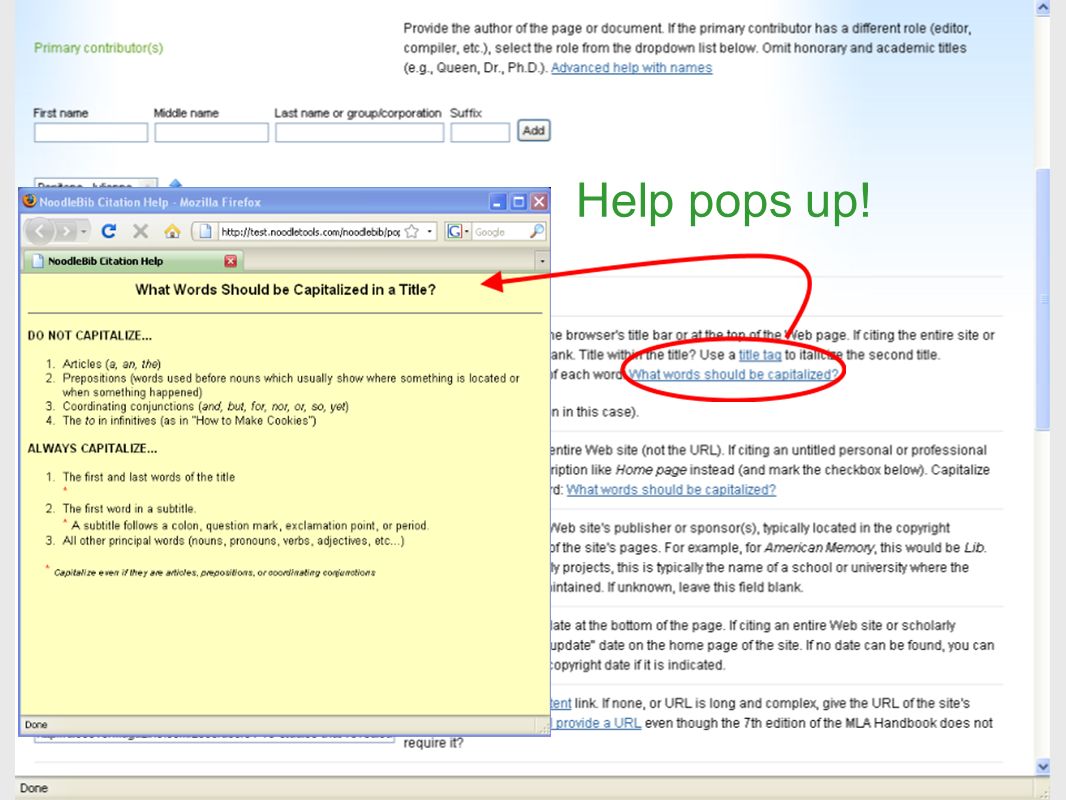Click the DO NOT CAPITALIZE heading

pos(90,336)
